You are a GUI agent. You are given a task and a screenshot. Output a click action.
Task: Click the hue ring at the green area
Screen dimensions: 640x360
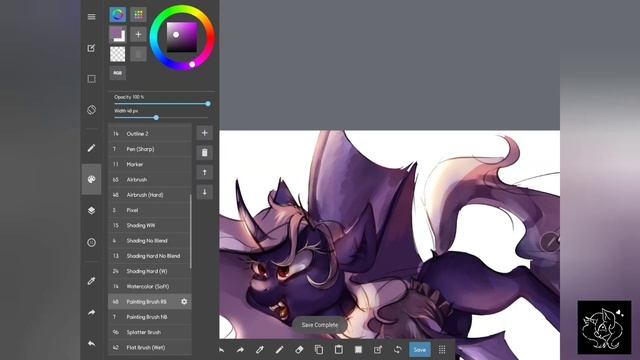(158, 21)
